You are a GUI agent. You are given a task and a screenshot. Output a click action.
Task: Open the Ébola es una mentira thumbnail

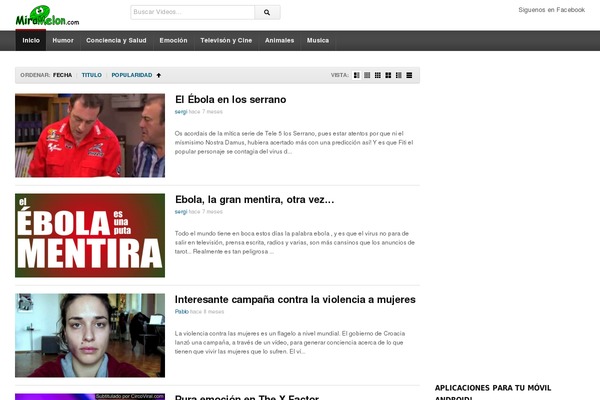pos(90,235)
